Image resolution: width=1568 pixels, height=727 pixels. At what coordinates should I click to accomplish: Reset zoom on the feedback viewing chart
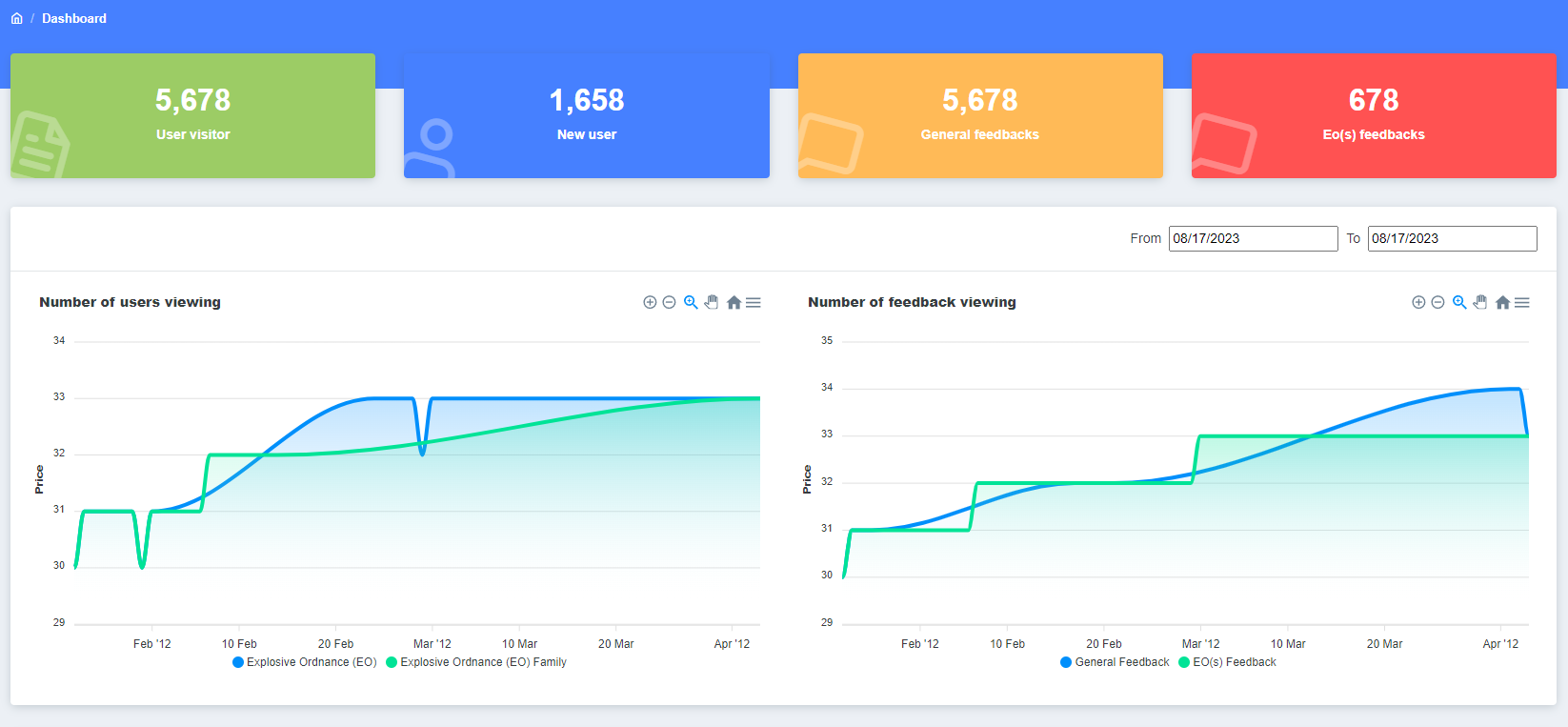[x=1502, y=302]
